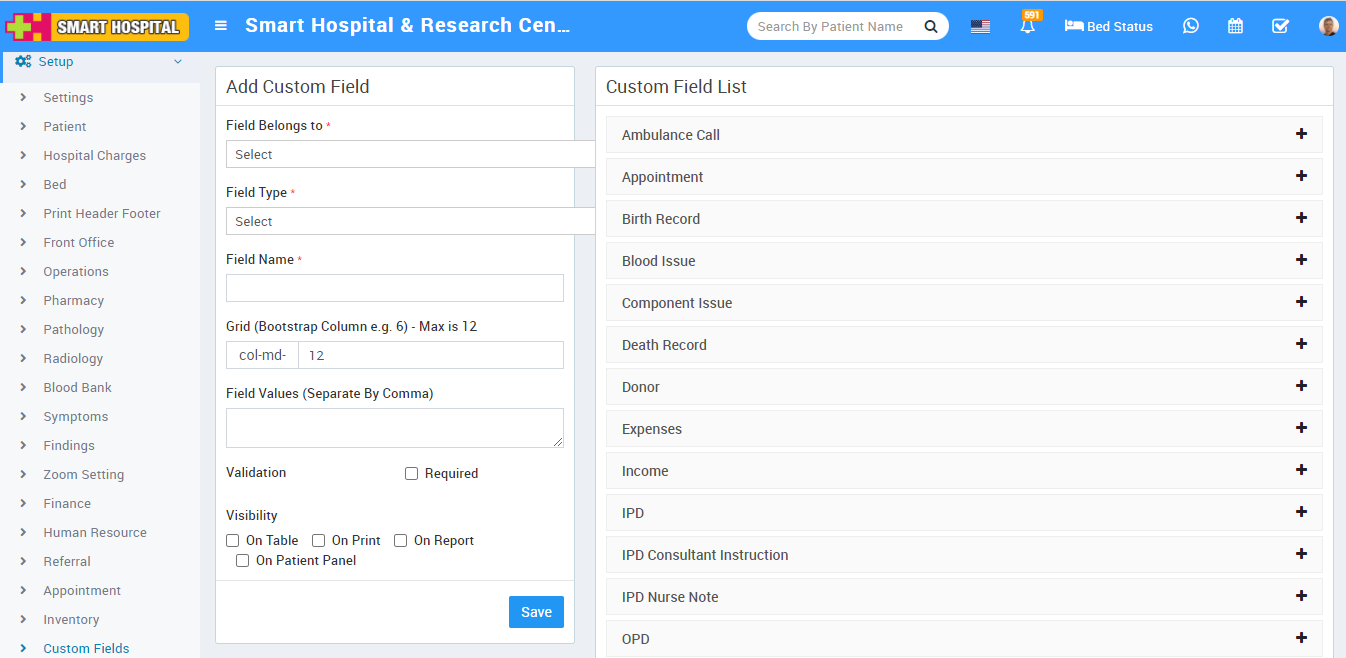Viewport: 1346px width, 658px height.
Task: Open the Field Belongs to dropdown
Action: (410, 154)
